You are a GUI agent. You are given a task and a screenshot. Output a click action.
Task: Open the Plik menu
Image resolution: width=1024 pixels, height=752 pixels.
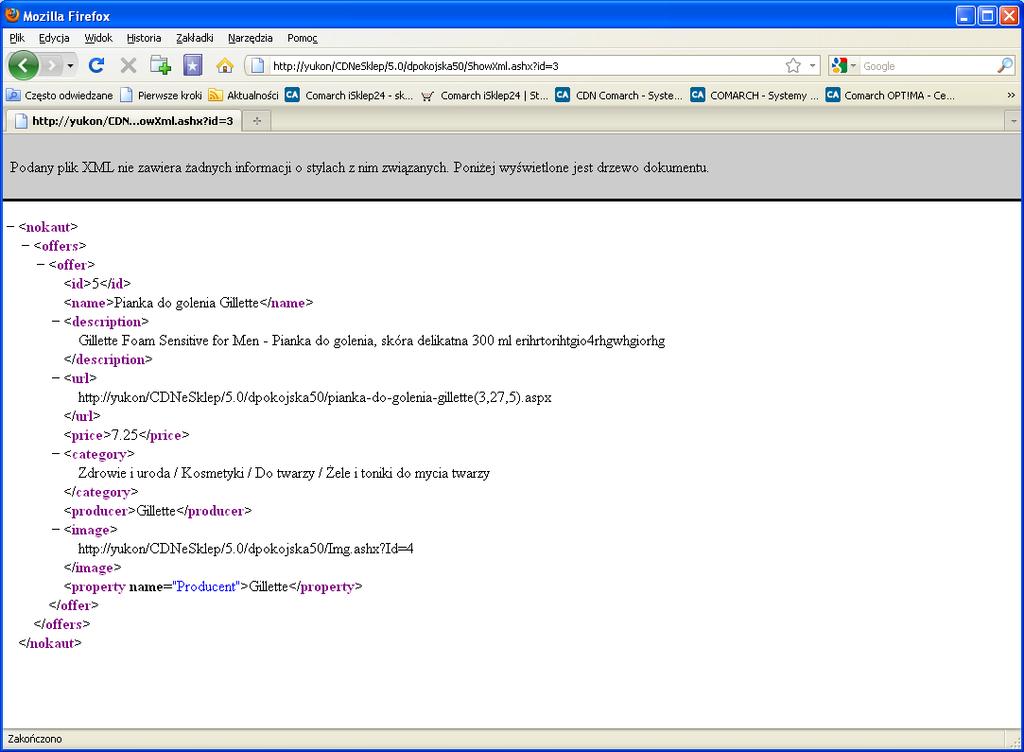[17, 38]
